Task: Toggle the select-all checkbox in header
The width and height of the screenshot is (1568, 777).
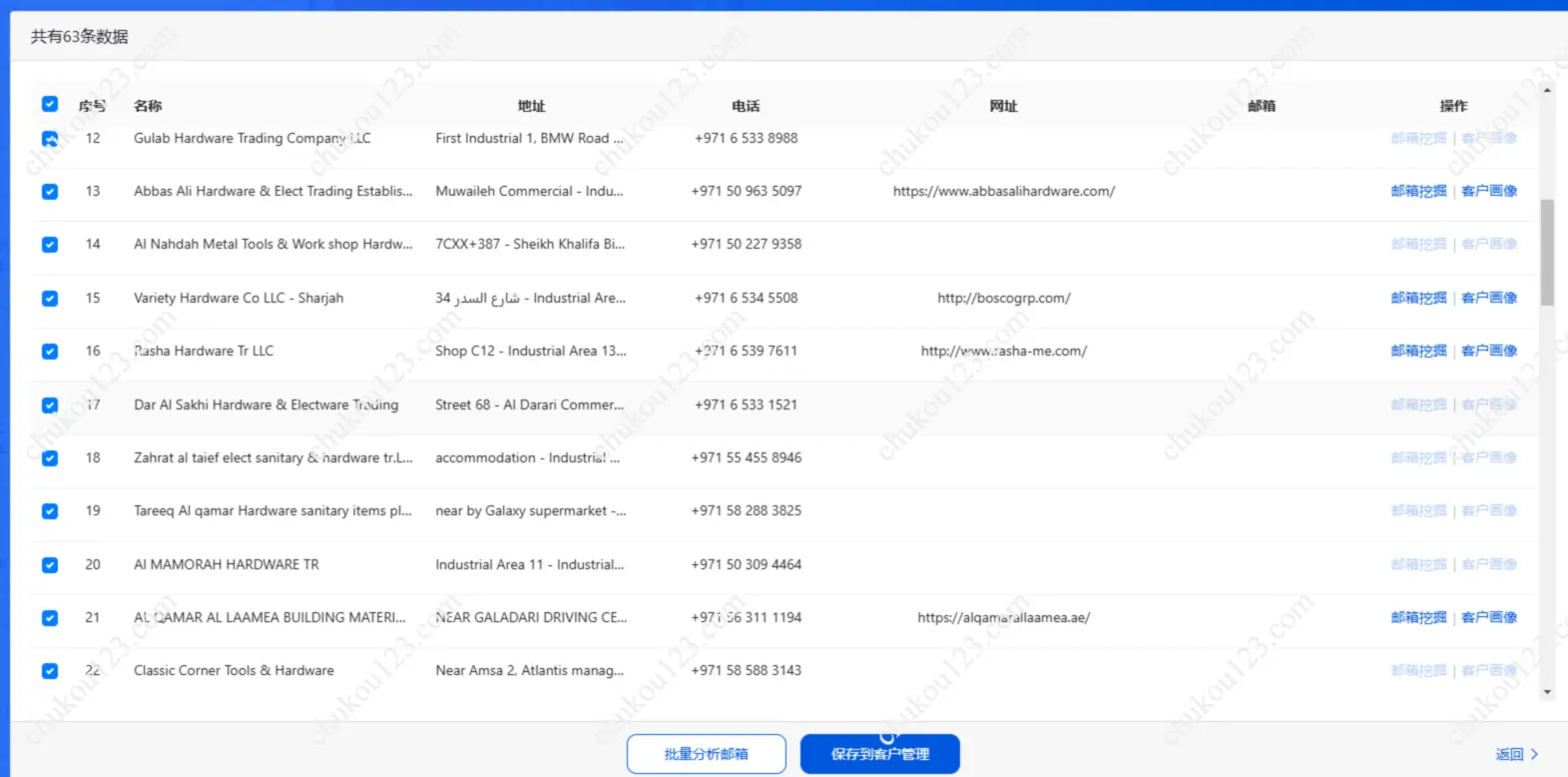Action: click(x=50, y=104)
